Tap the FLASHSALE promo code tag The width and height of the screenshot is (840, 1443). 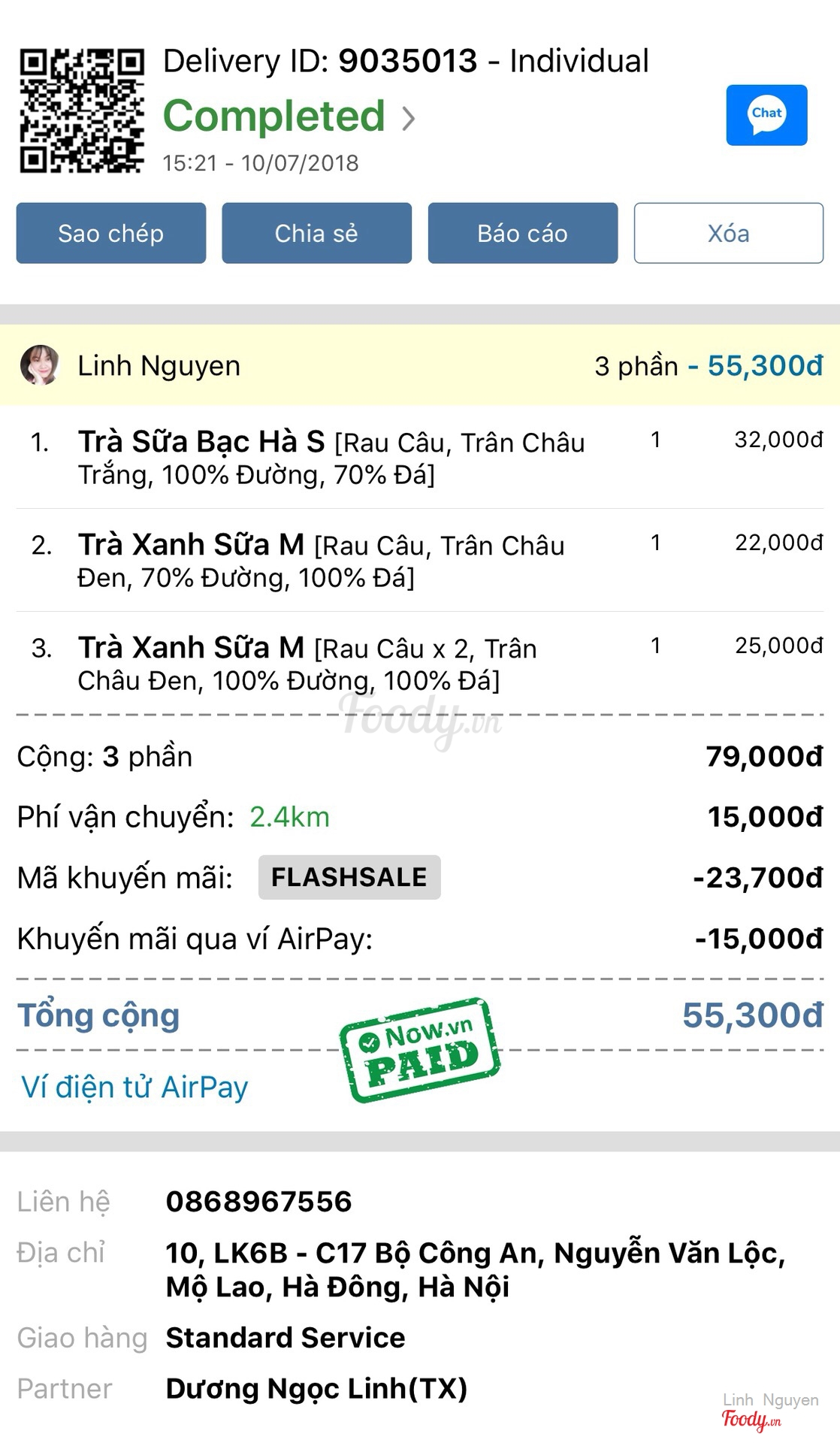pyautogui.click(x=349, y=877)
